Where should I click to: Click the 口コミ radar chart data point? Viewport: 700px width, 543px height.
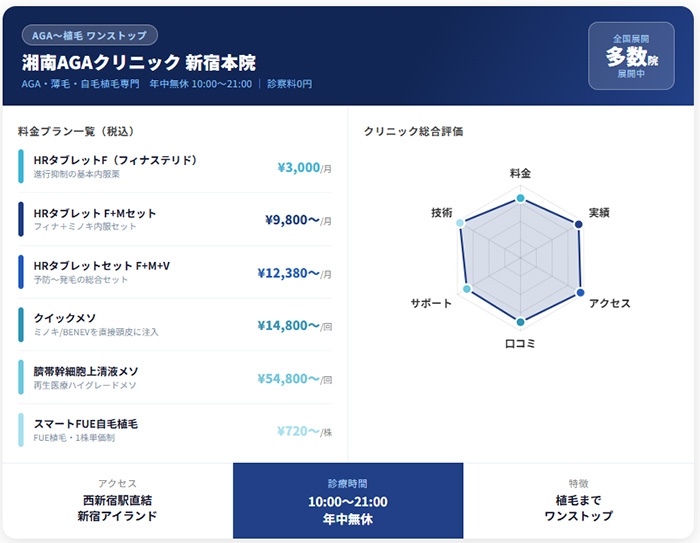(x=520, y=322)
